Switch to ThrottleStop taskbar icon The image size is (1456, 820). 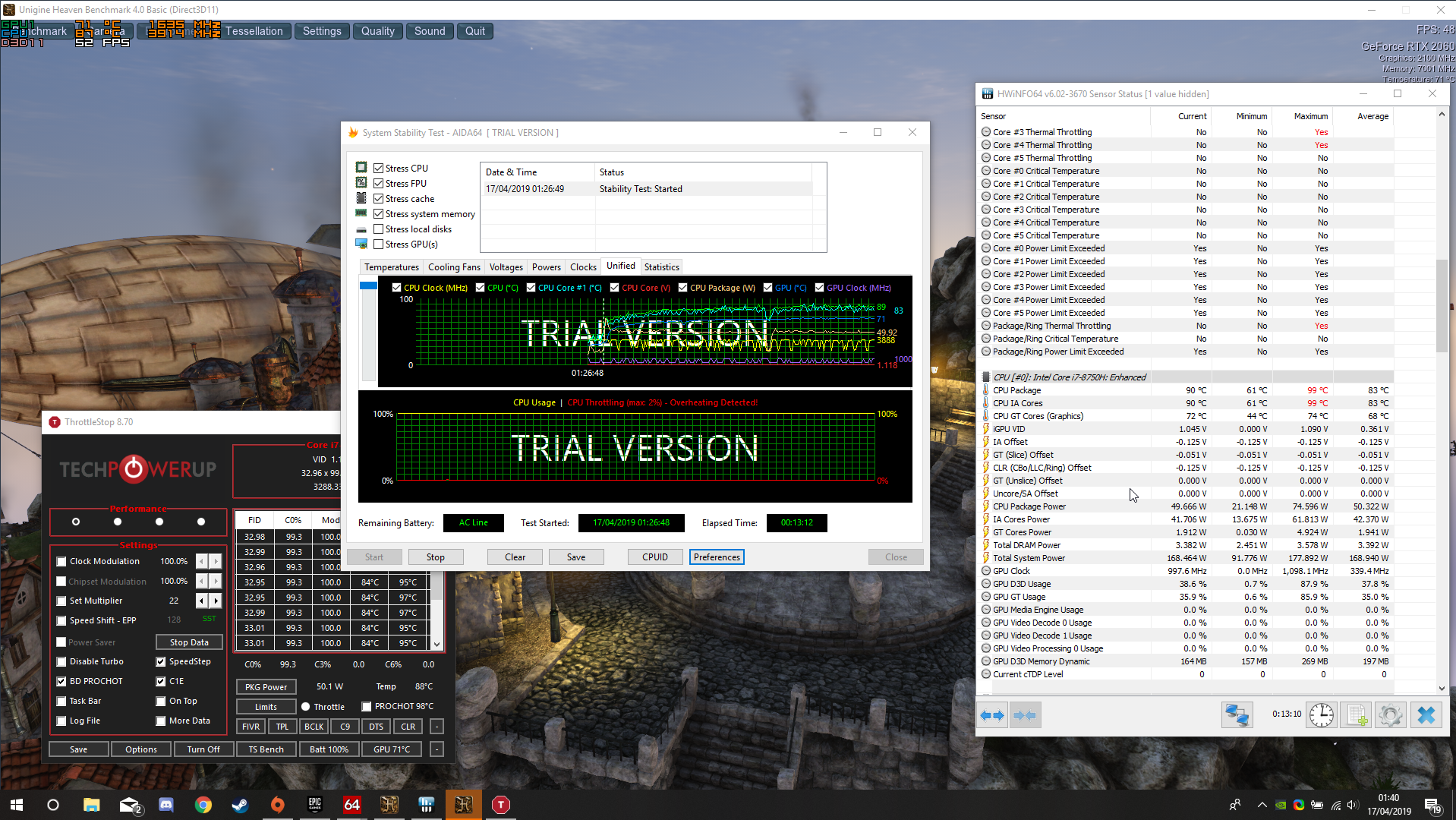point(501,805)
